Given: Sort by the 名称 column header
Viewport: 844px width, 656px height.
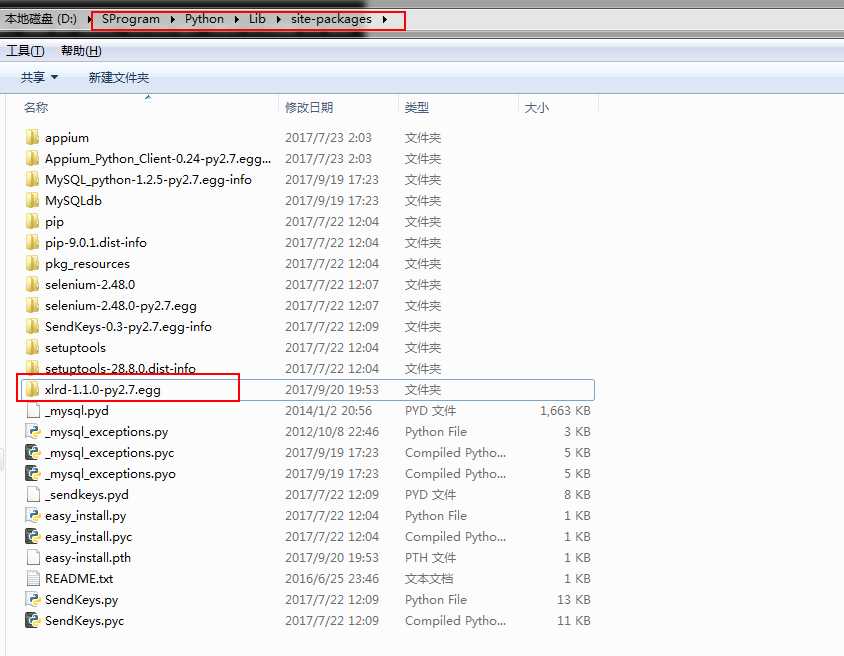Looking at the screenshot, I should click(36, 108).
